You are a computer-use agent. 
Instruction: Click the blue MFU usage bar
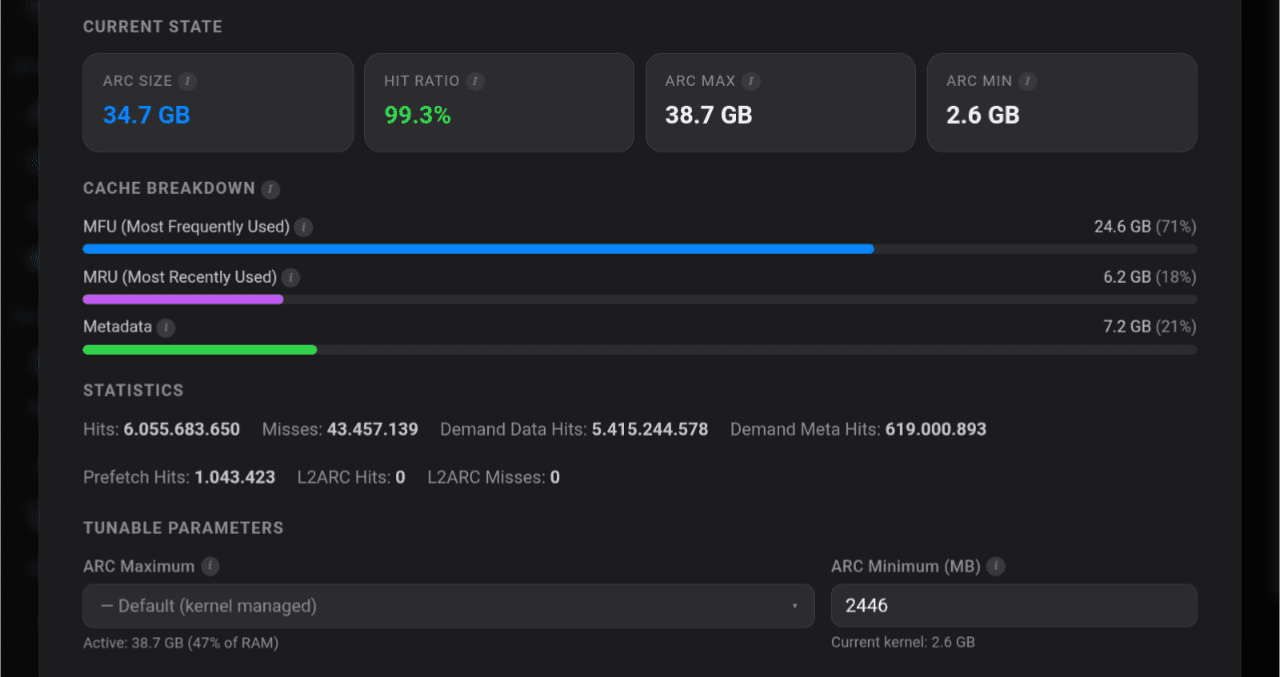click(x=478, y=249)
